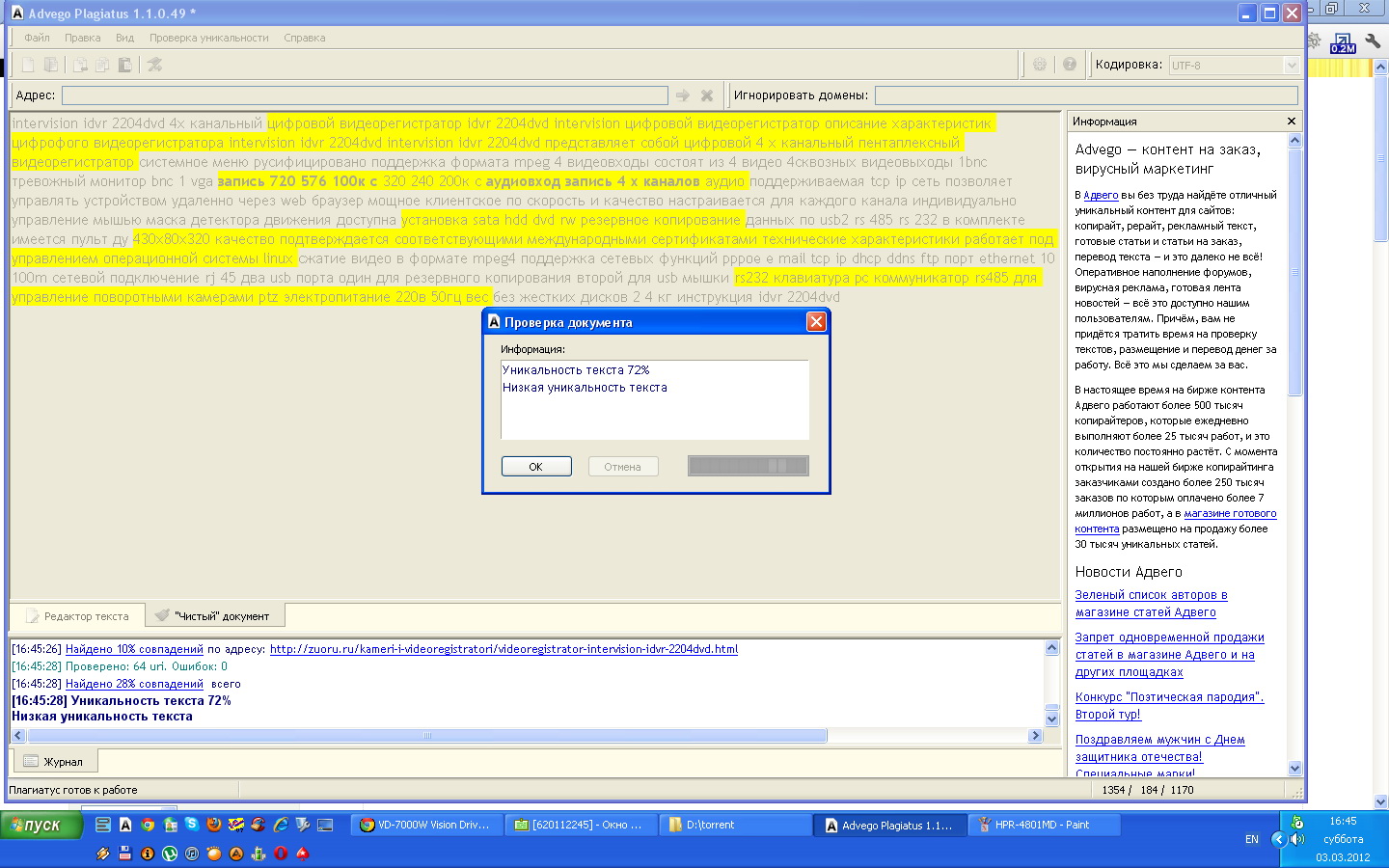Click scroll-right arrow of log pane
Viewport: 1389px width, 868px height.
point(1035,736)
